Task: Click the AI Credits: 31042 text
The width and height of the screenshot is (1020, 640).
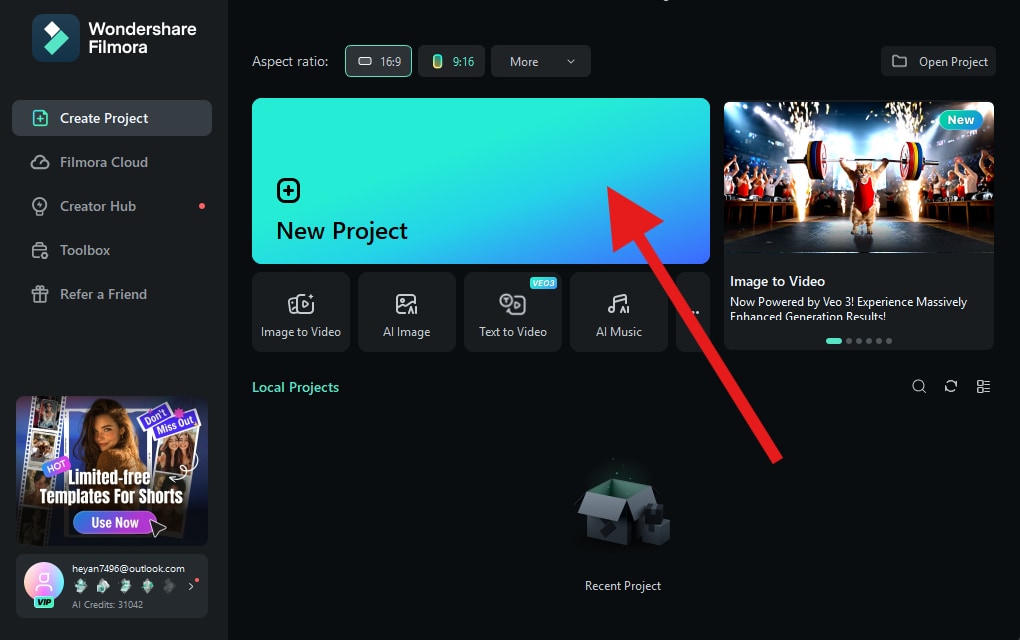Action: pyautogui.click(x=107, y=604)
